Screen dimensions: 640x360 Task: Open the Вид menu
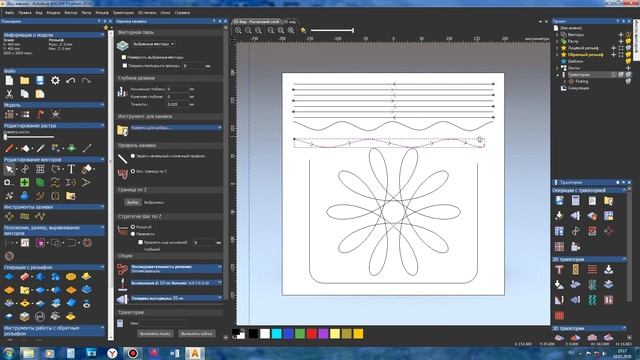tap(39, 13)
